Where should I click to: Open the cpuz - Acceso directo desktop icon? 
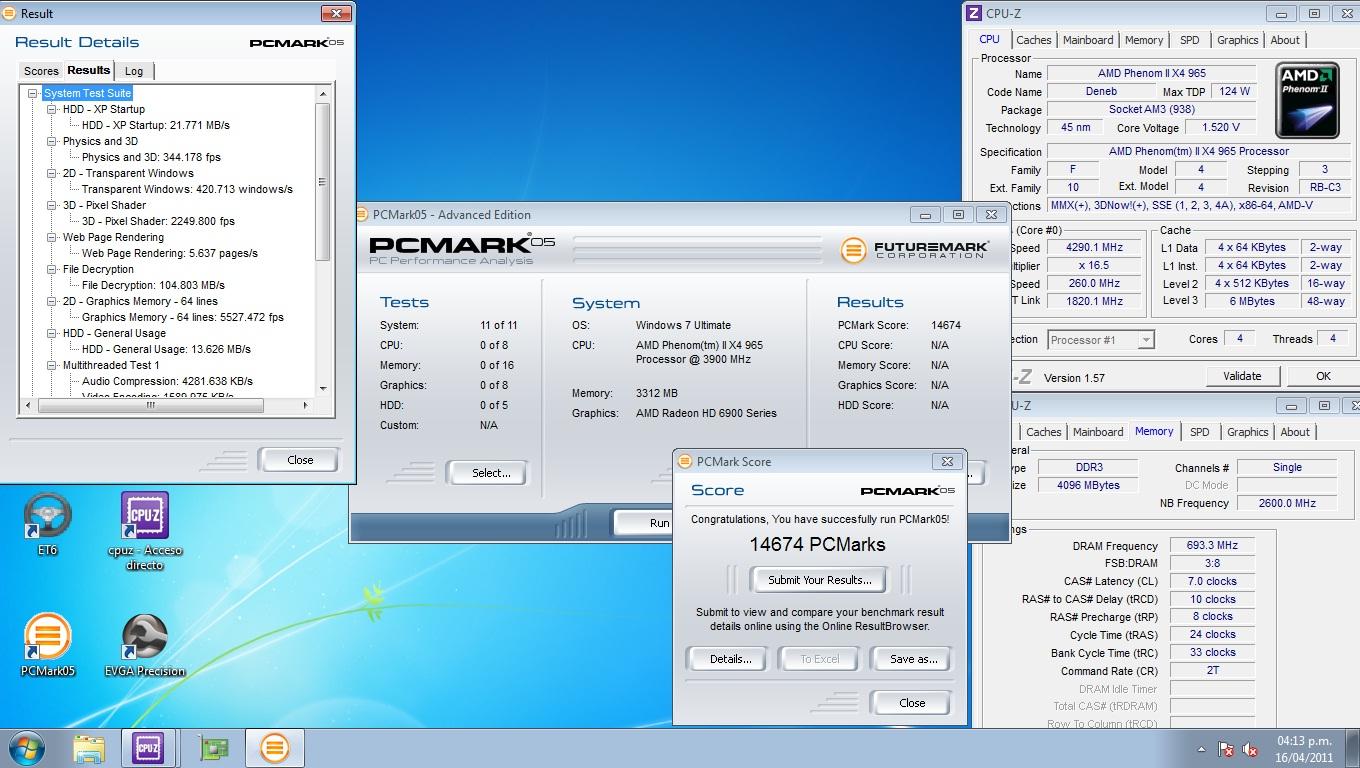pos(145,530)
